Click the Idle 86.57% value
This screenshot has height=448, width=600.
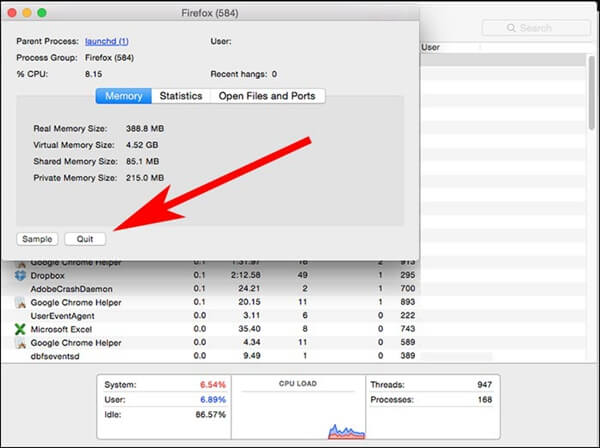click(x=210, y=415)
